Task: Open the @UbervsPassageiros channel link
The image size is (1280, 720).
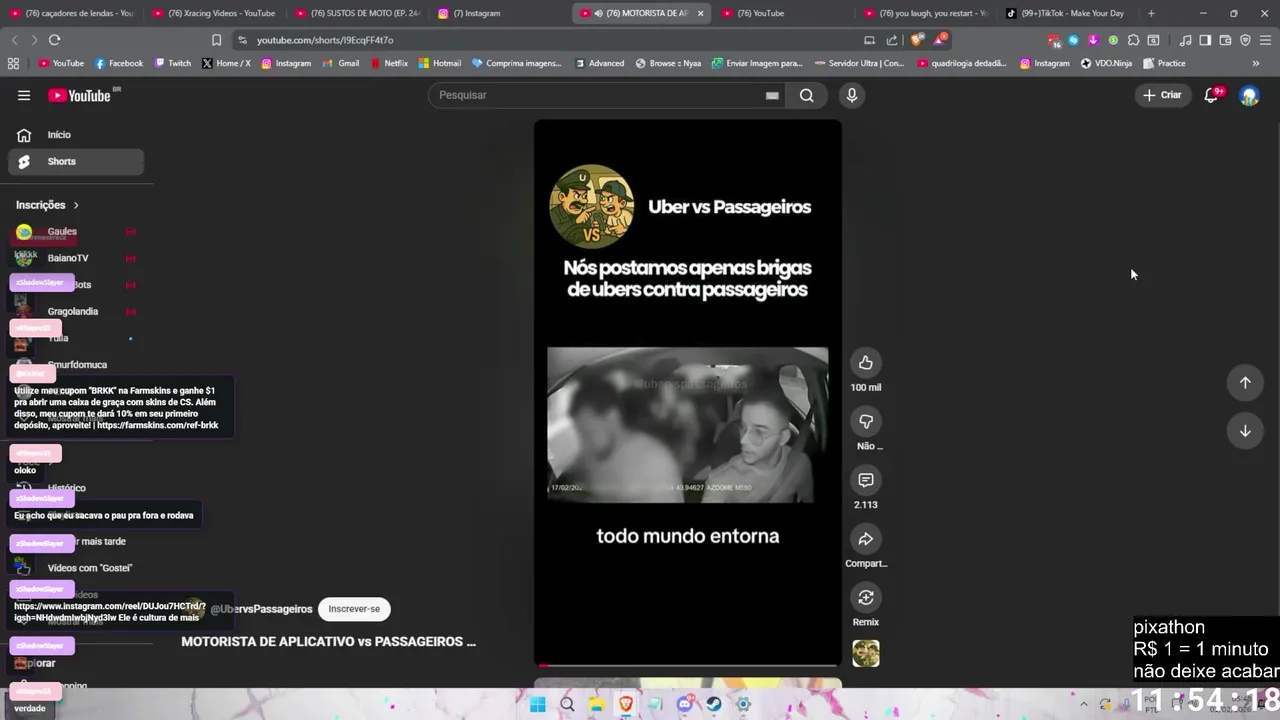Action: [x=261, y=609]
